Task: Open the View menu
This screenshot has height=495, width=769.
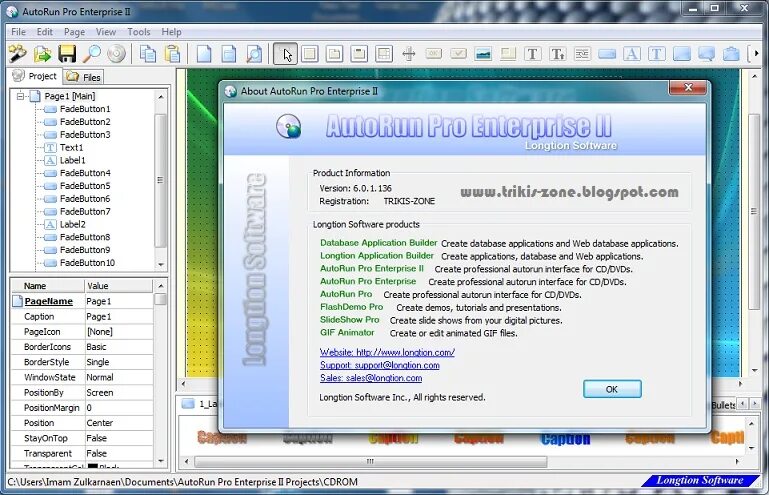Action: (106, 32)
